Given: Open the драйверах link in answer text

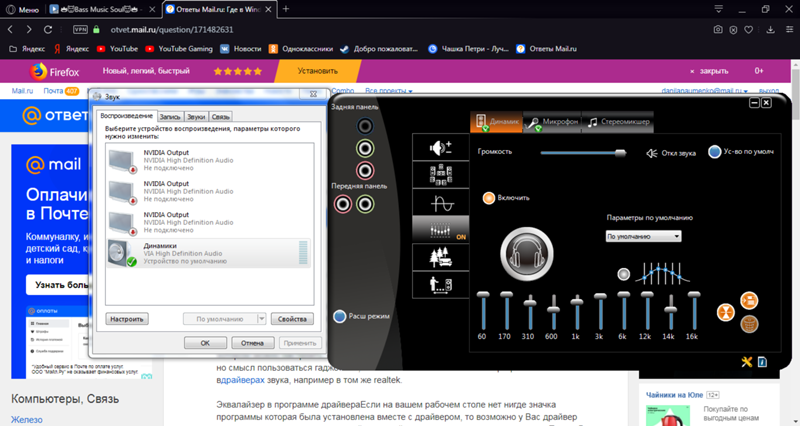Looking at the screenshot, I should tap(242, 380).
